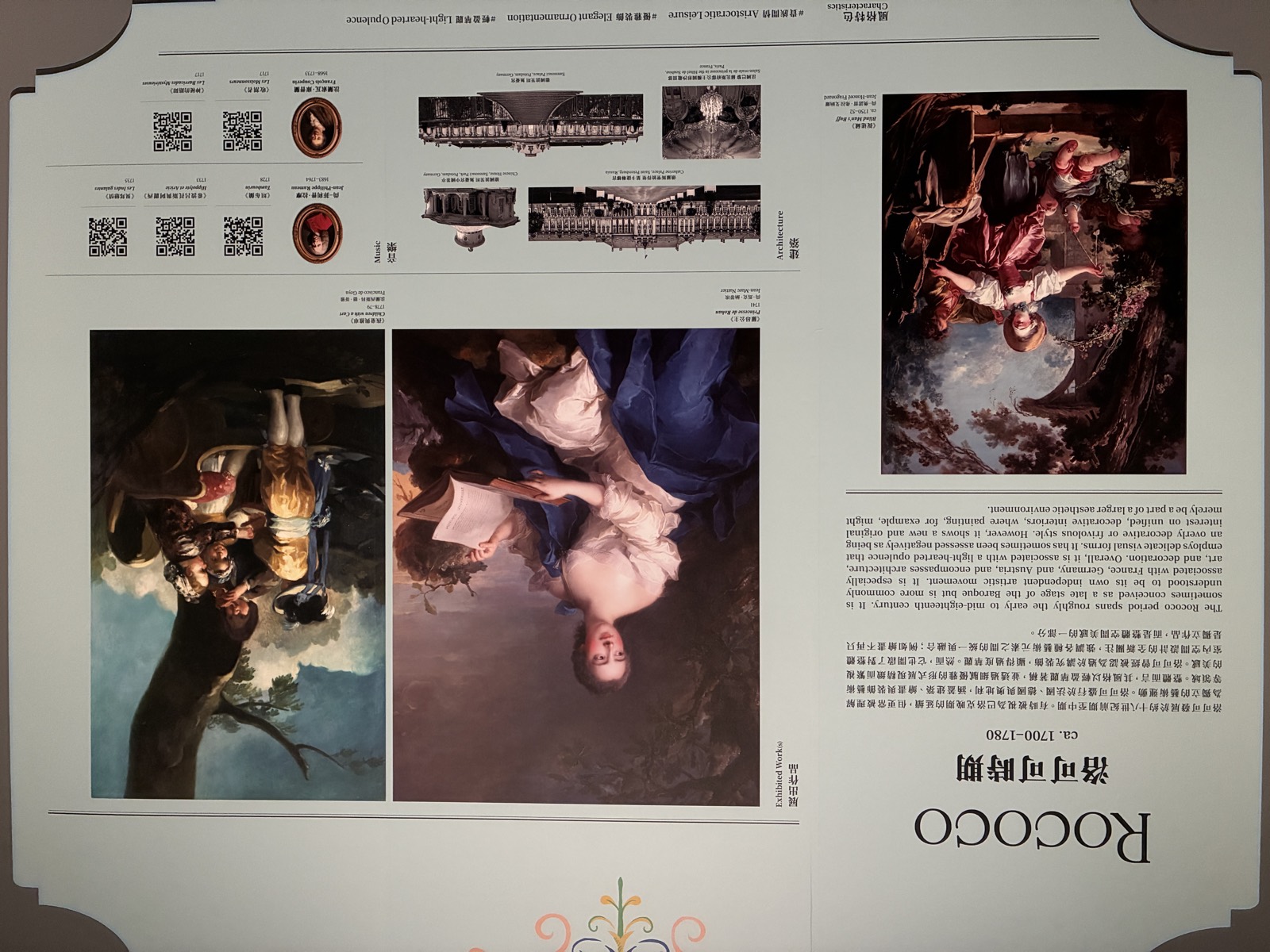Click the Blind Man's Buff caption text
Image resolution: width=1270 pixels, height=952 pixels.
click(852, 110)
